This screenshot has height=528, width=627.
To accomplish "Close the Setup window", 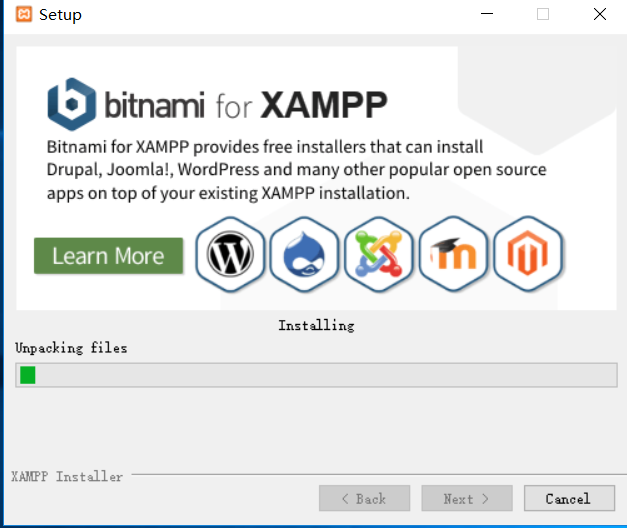I will tap(600, 14).
